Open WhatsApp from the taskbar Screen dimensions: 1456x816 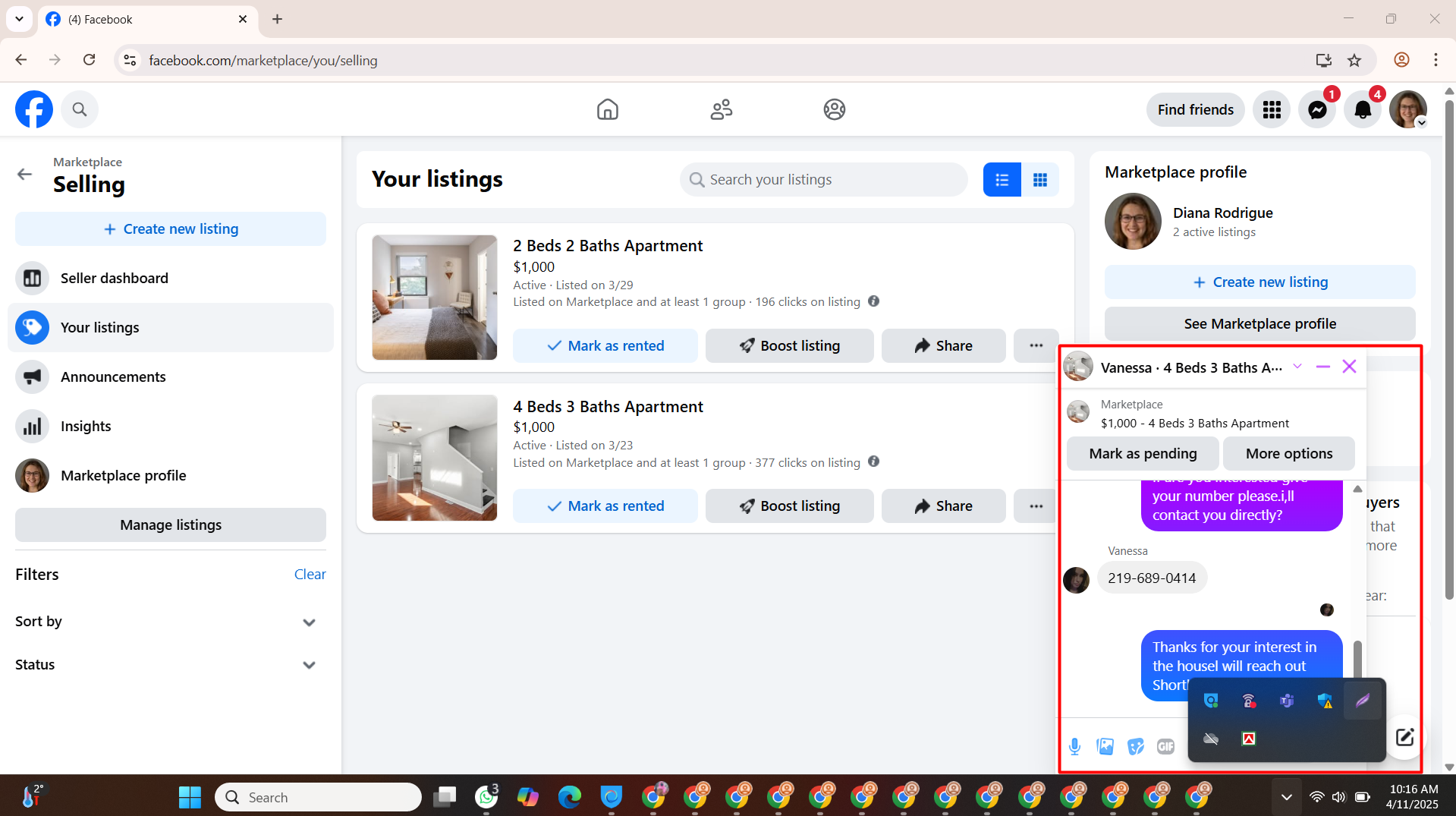(486, 797)
